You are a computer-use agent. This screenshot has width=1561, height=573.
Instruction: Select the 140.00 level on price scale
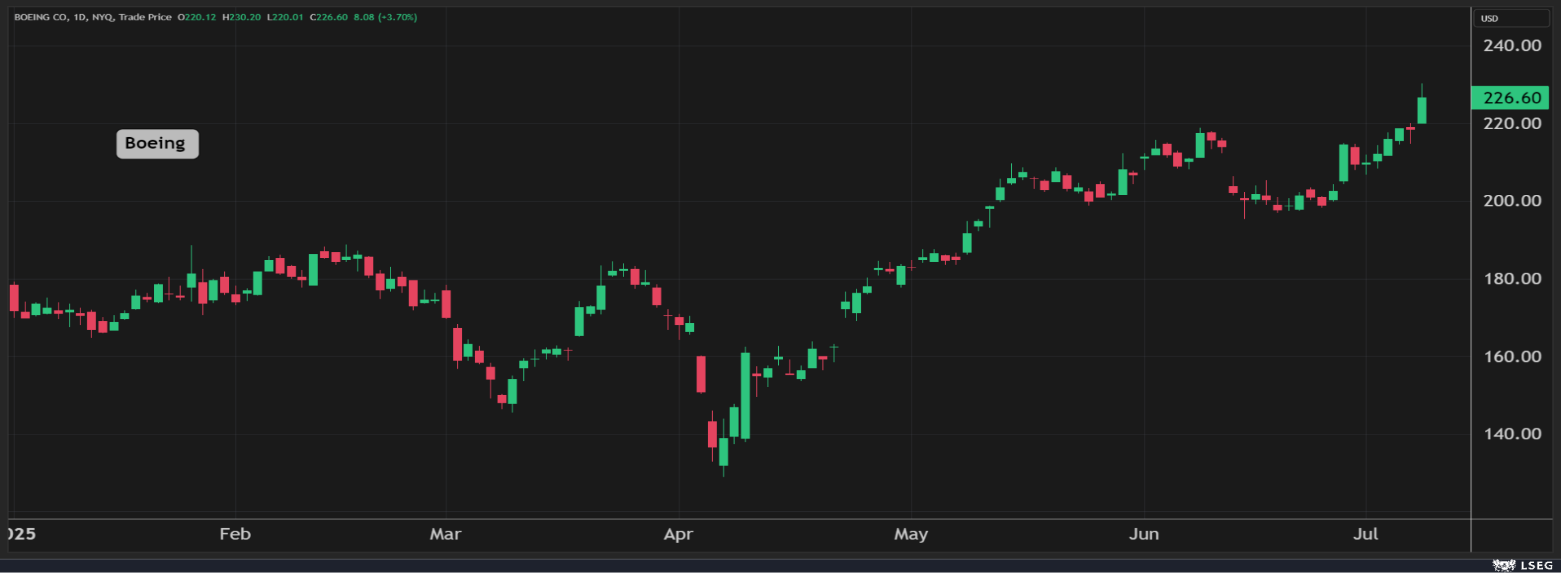point(1511,434)
